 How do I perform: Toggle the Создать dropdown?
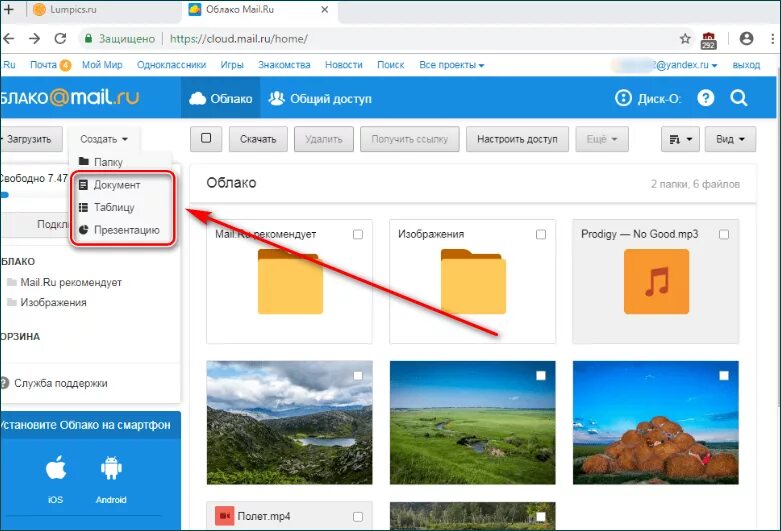coord(104,139)
